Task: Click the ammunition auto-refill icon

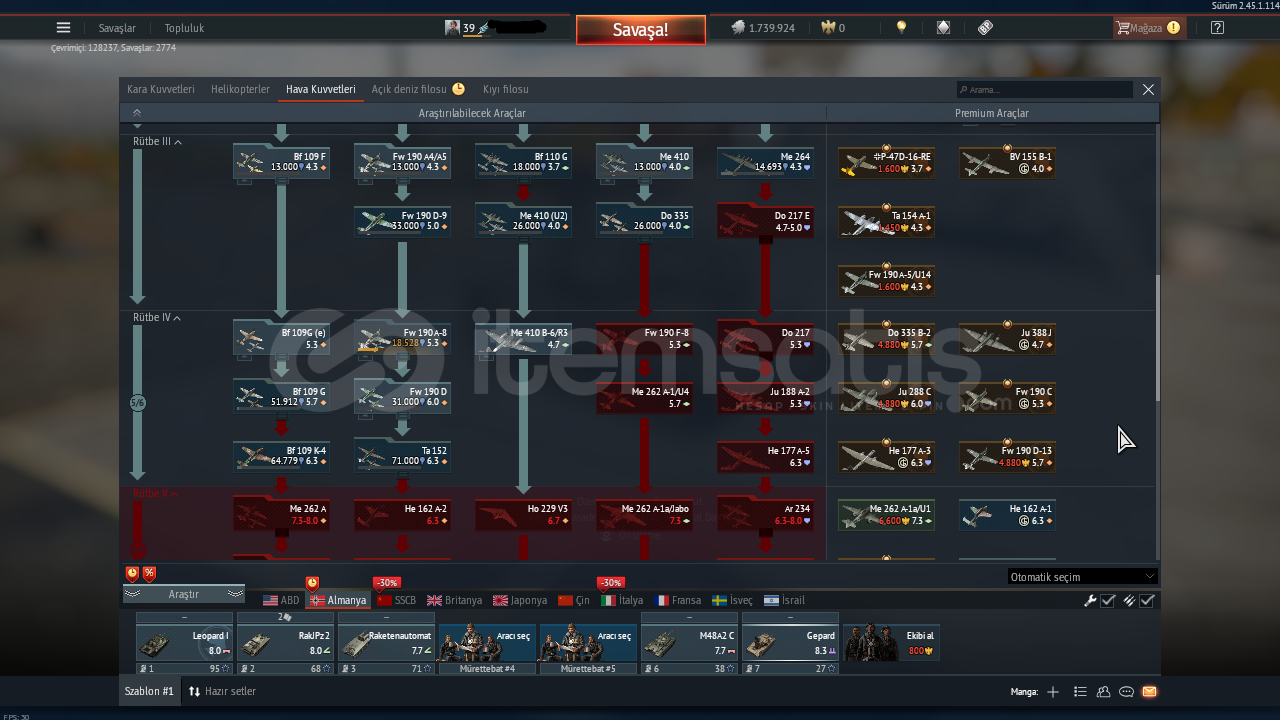Action: click(1129, 600)
